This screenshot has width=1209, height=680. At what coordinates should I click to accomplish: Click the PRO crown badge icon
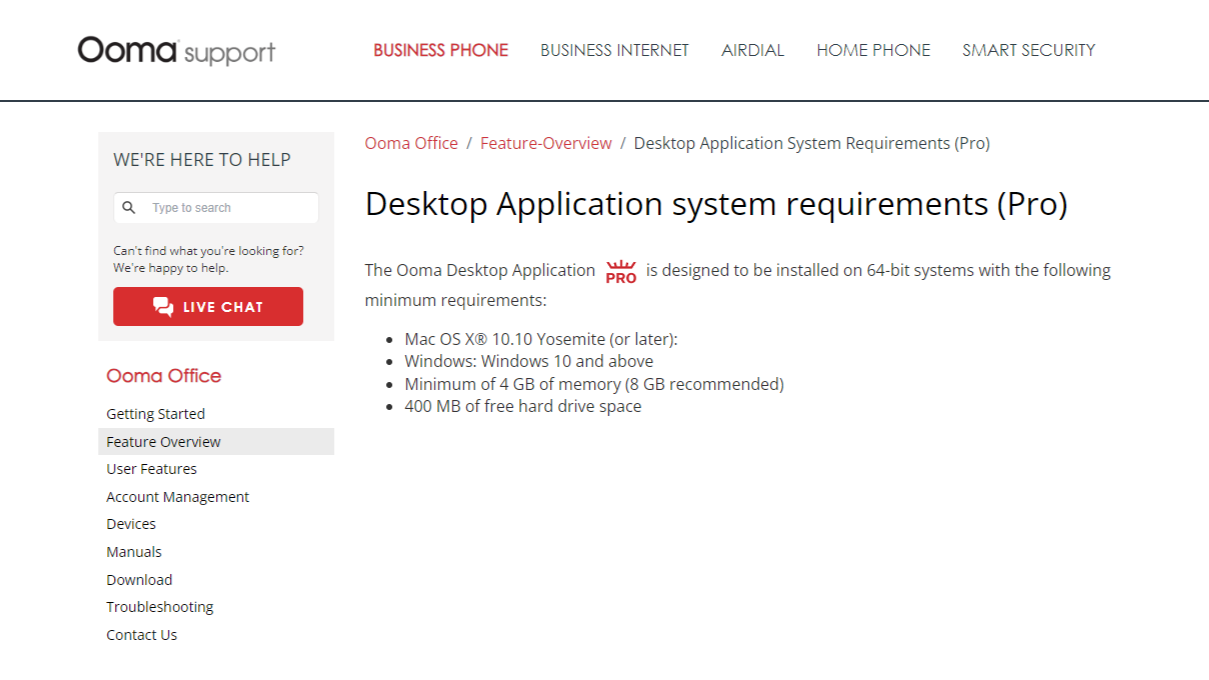point(621,272)
